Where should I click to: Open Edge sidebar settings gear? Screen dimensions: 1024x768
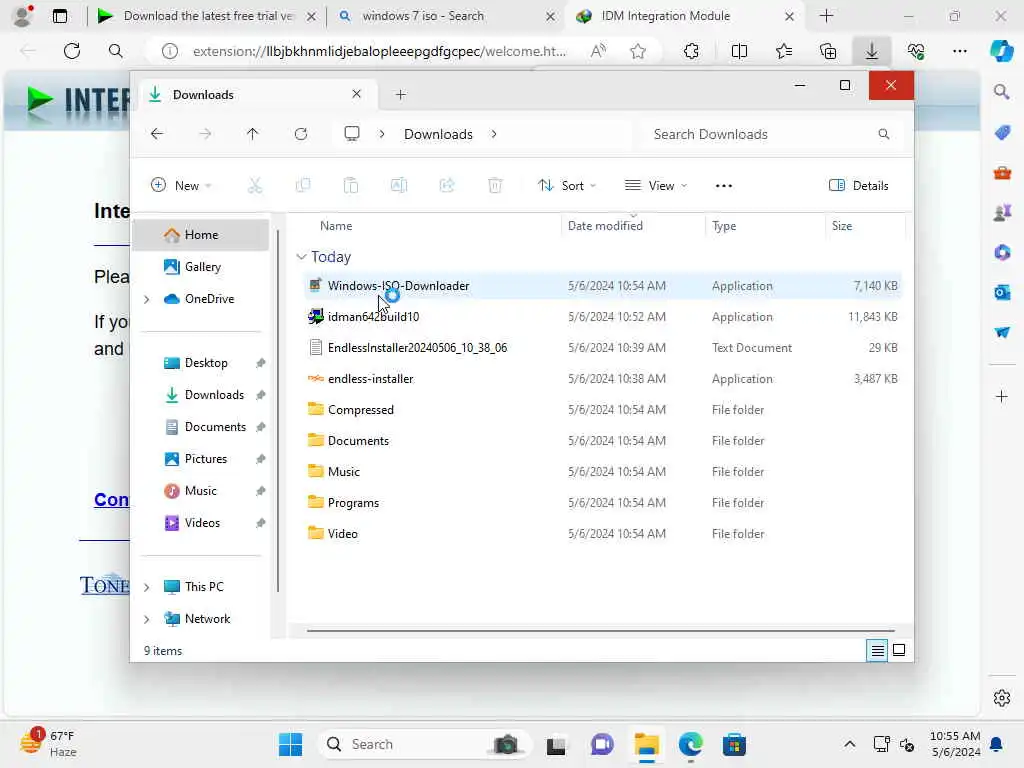point(1002,698)
